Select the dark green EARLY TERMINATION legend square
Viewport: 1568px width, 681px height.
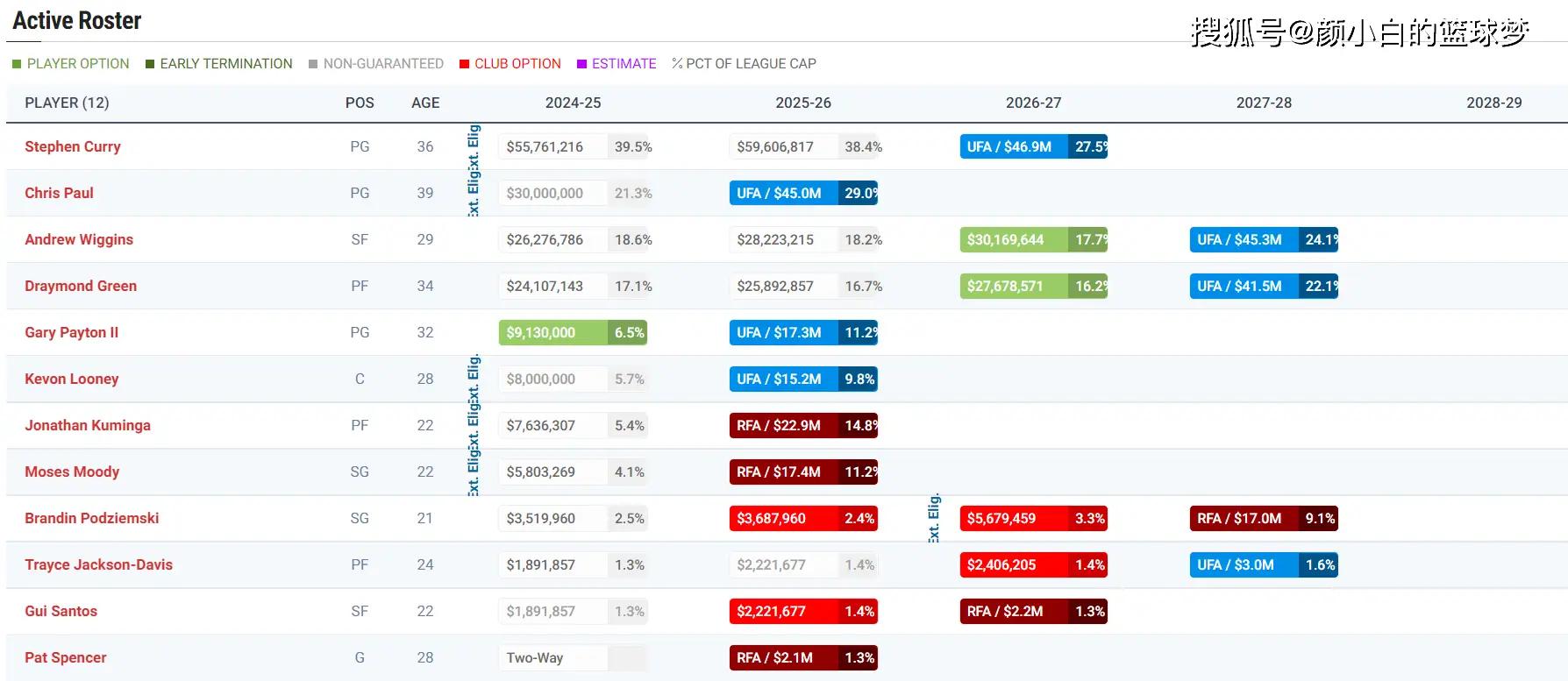[150, 64]
